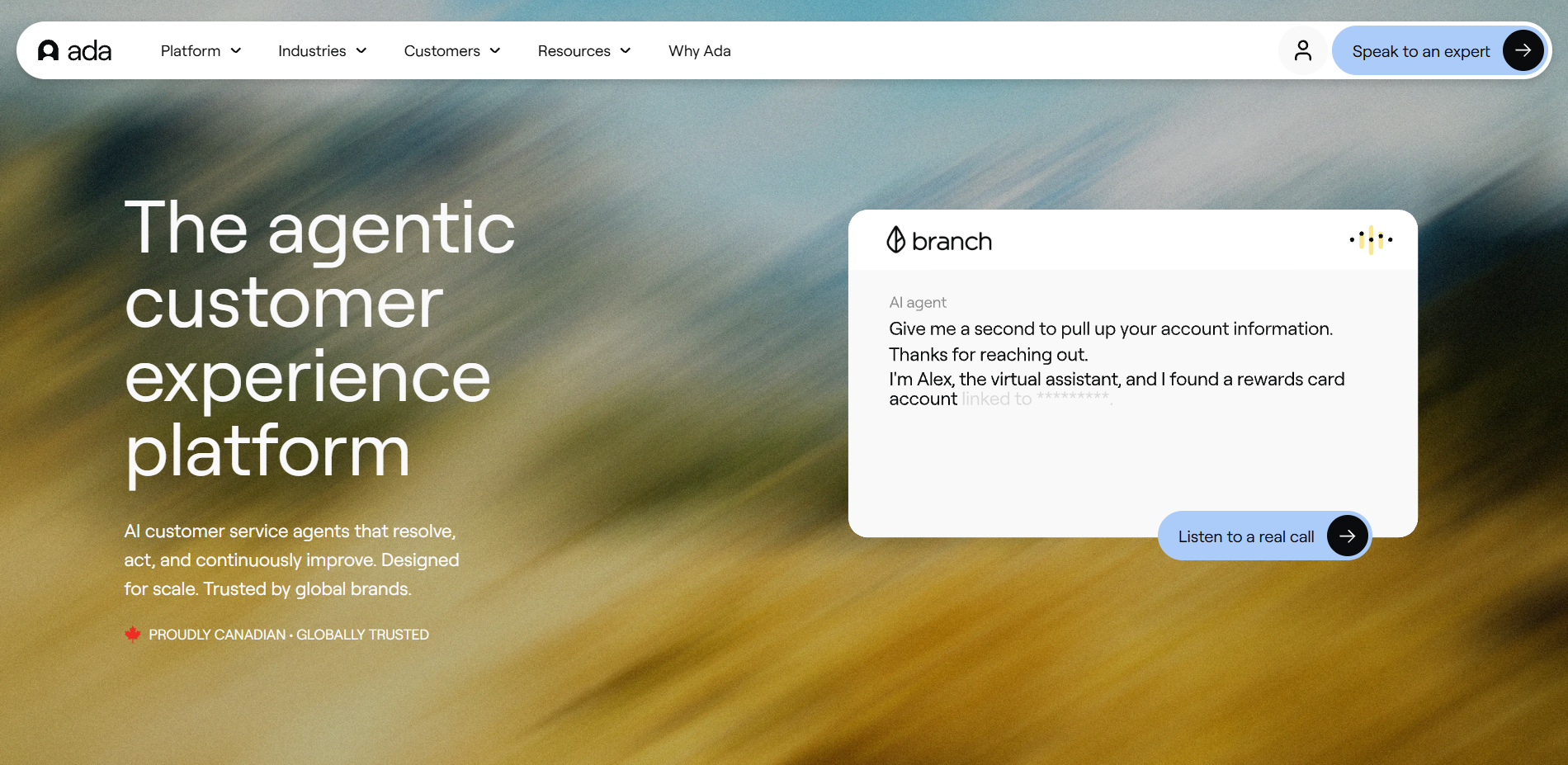Click the Speak to an expert button

point(1438,50)
